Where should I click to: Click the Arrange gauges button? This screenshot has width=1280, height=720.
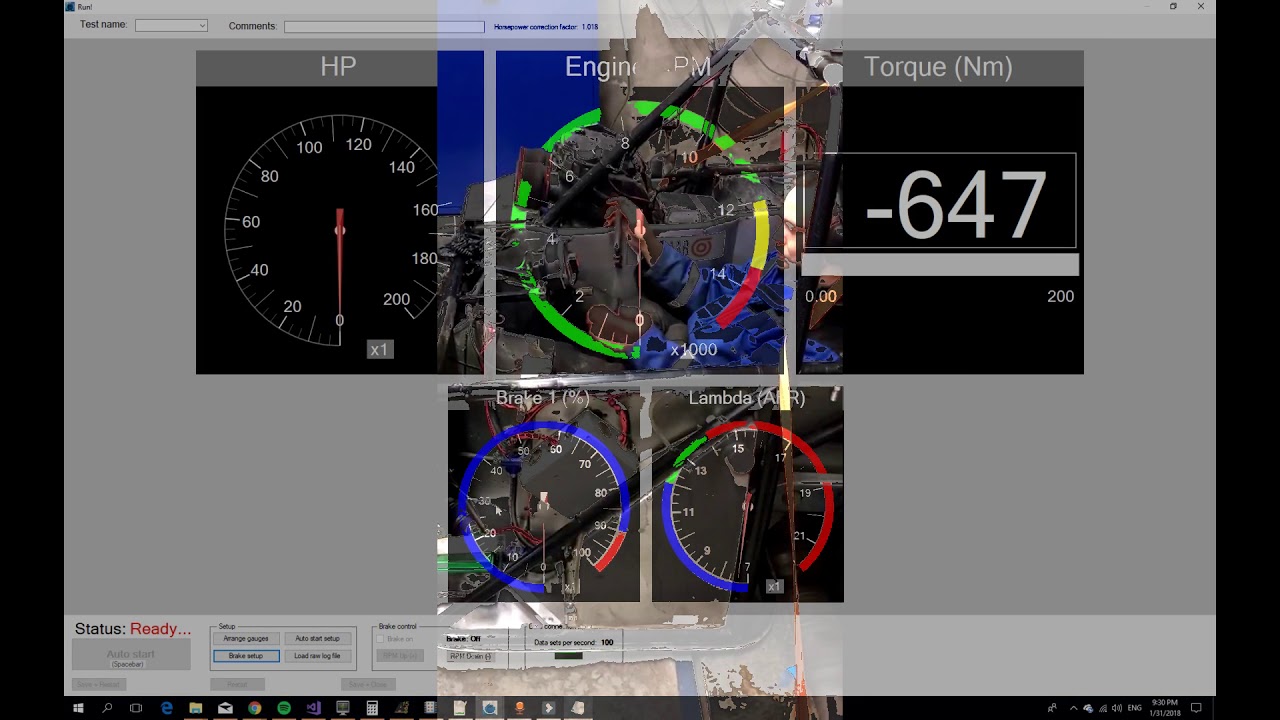[x=246, y=638]
